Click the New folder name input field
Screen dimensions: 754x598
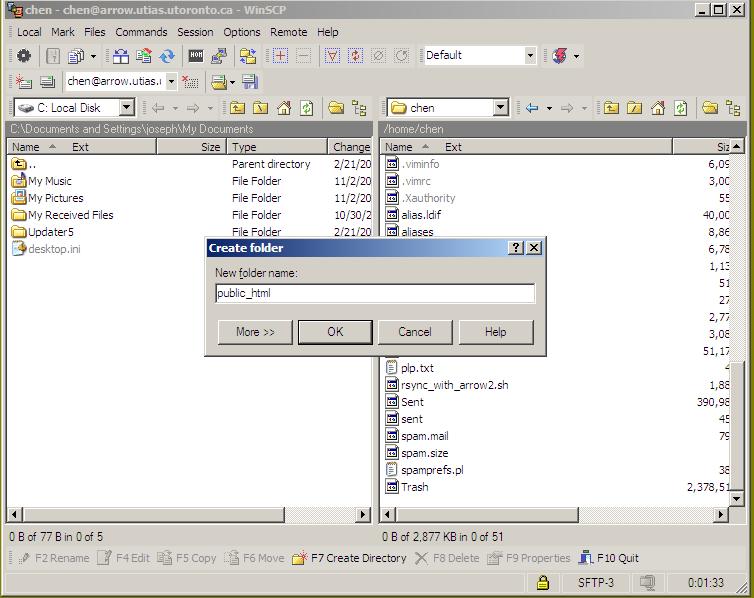tap(375, 293)
